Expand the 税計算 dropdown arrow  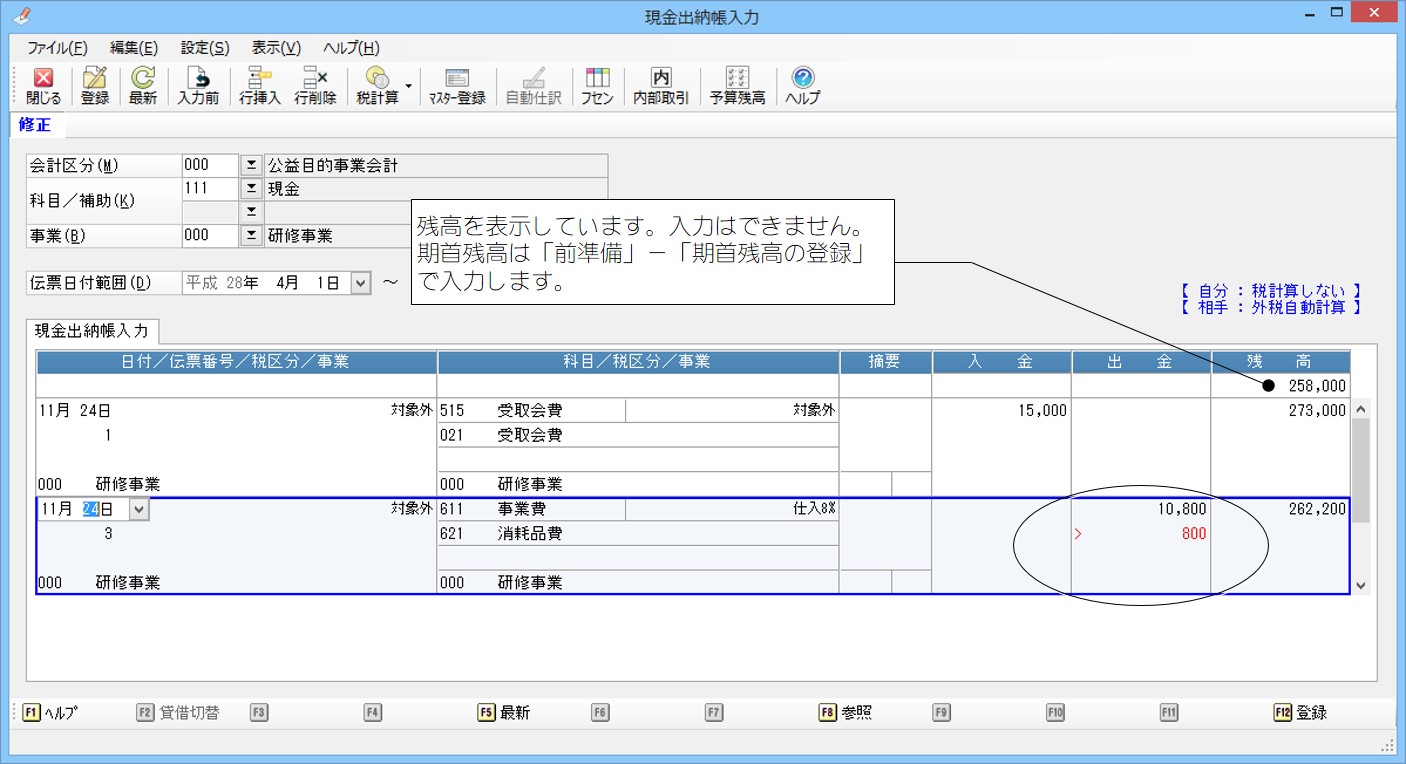pos(408,86)
